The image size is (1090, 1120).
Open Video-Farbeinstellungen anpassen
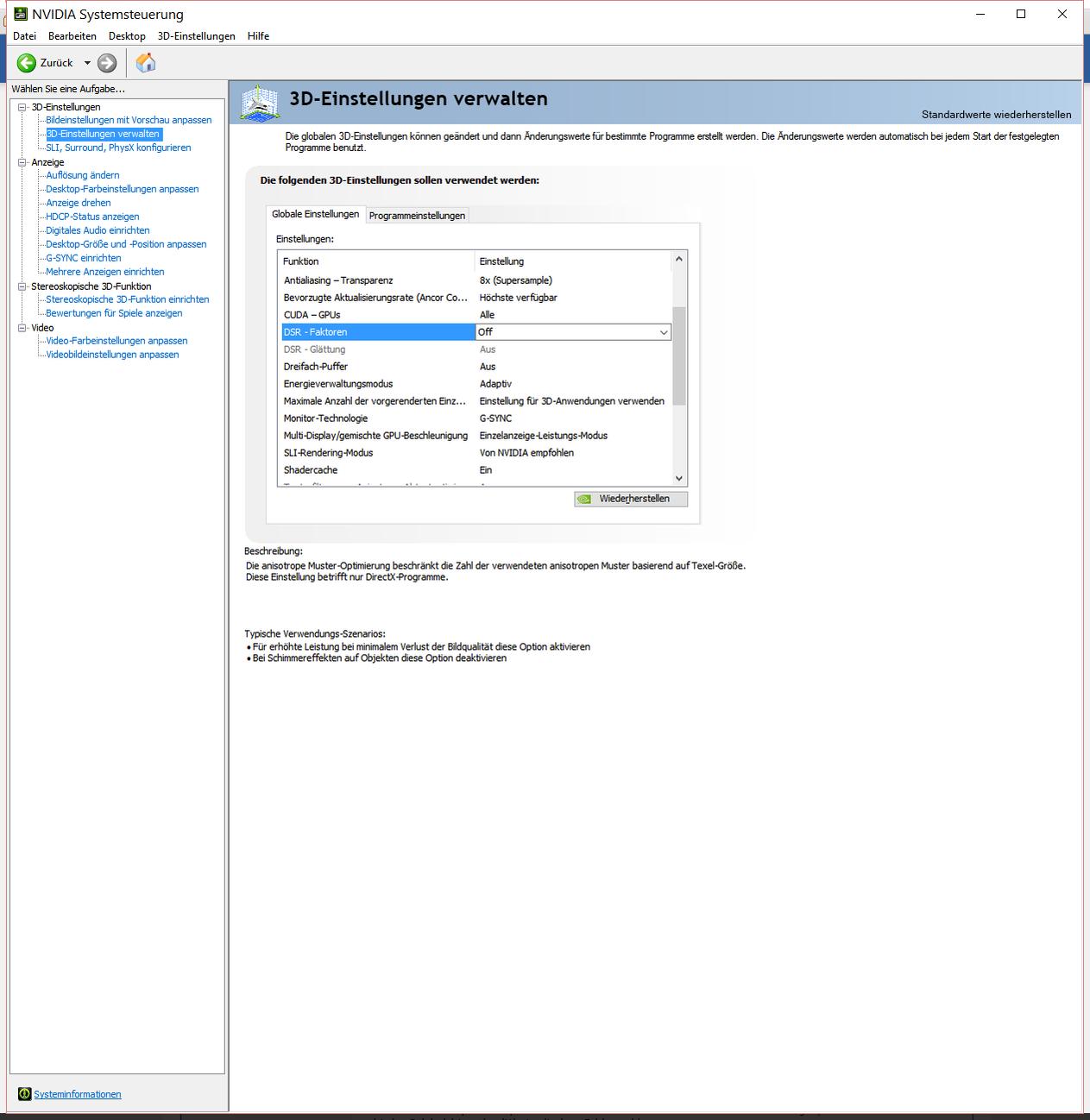tap(117, 341)
